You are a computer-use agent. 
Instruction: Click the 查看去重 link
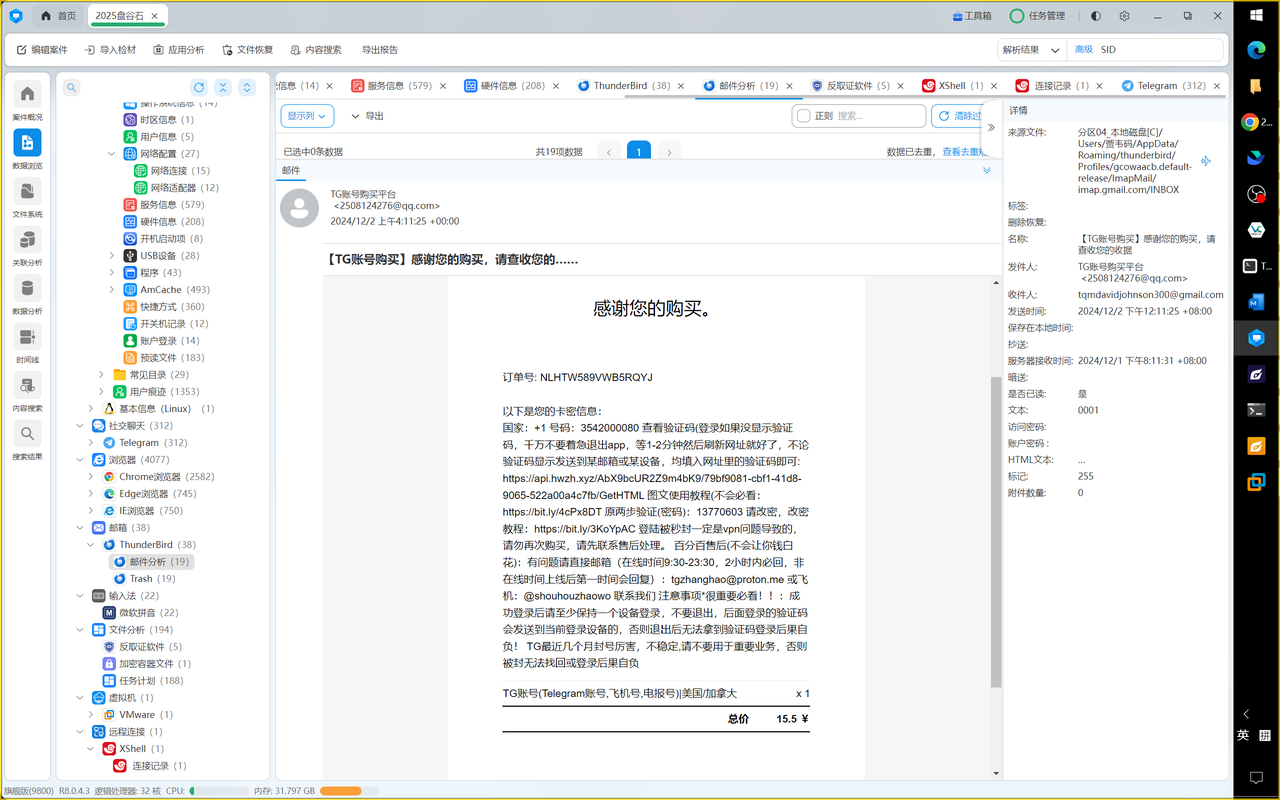click(964, 152)
